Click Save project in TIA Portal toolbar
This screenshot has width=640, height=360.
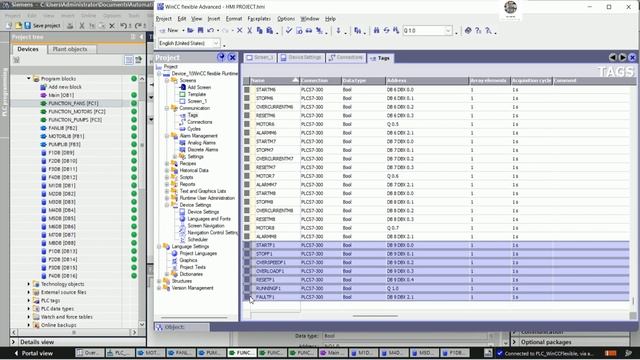coord(42,26)
